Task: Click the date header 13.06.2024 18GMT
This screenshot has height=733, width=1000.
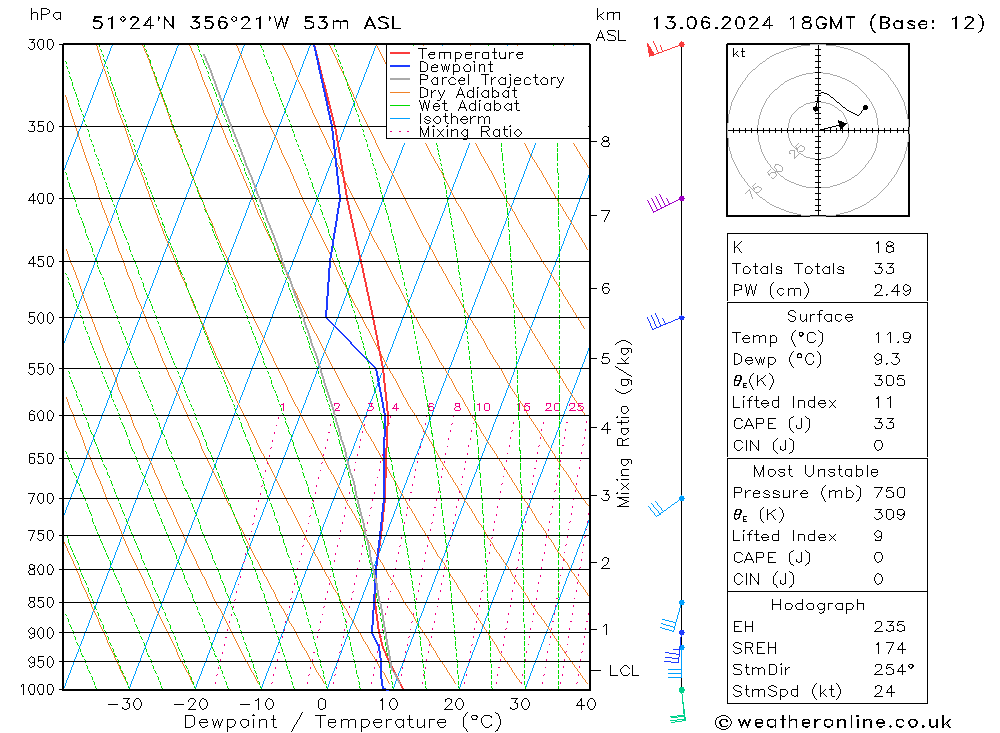Action: tap(754, 24)
